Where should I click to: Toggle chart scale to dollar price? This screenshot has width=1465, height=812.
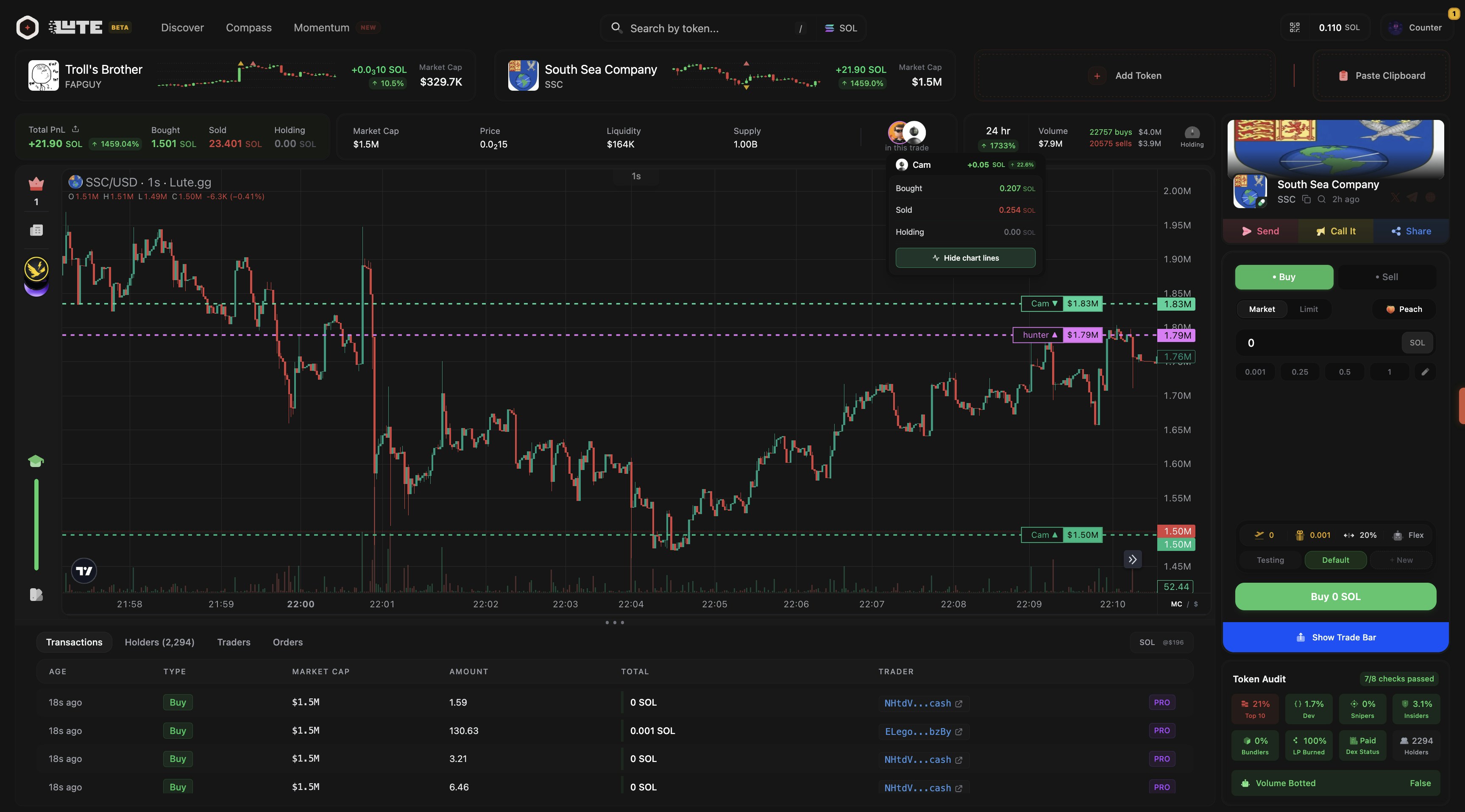point(1196,604)
